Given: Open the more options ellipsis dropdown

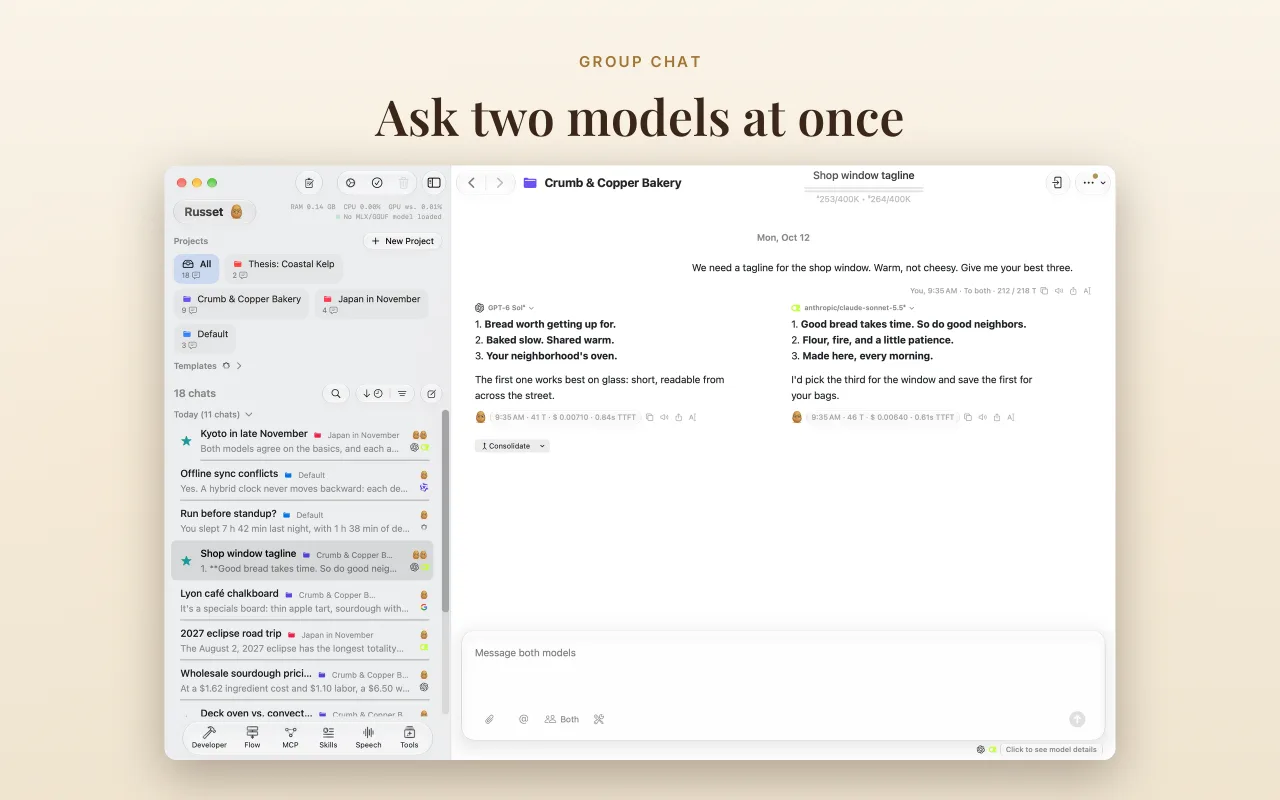Looking at the screenshot, I should (x=1092, y=183).
